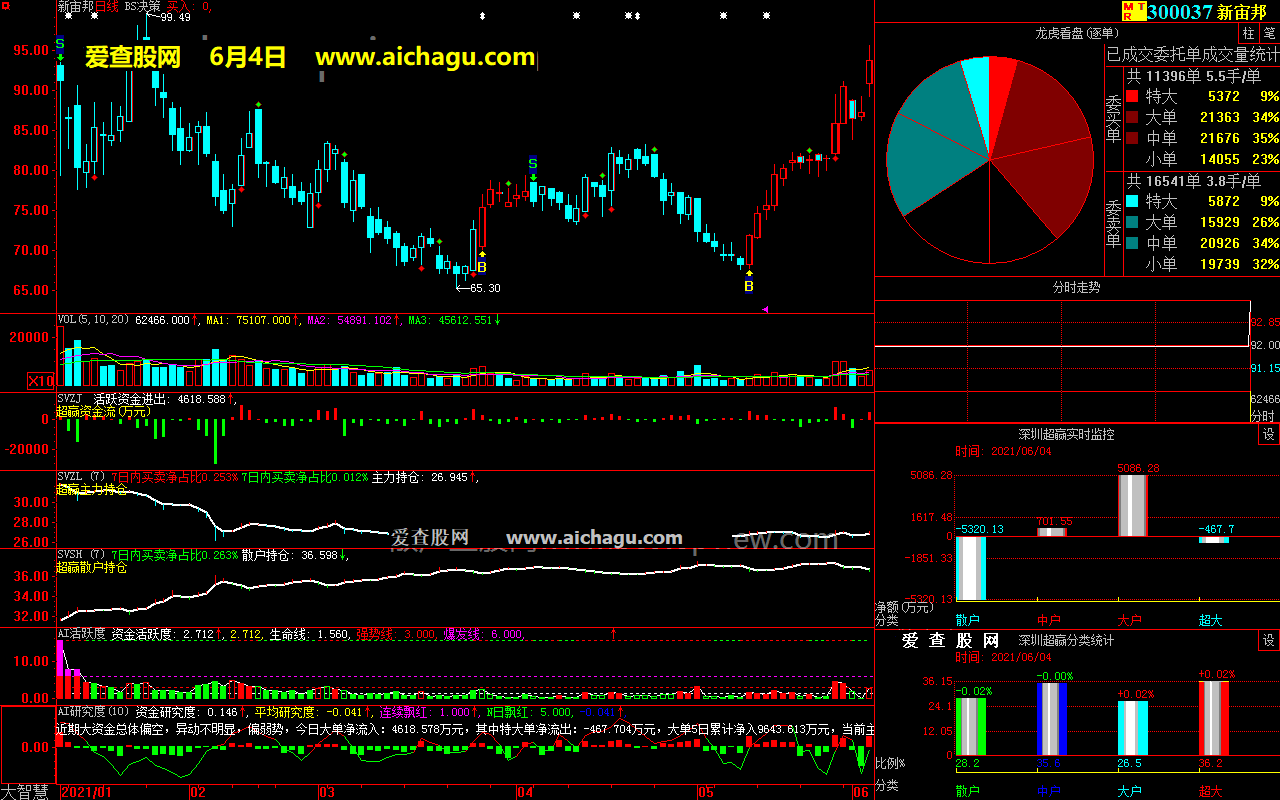
Task: Open the SVZJ indicator label
Action: (x=70, y=398)
